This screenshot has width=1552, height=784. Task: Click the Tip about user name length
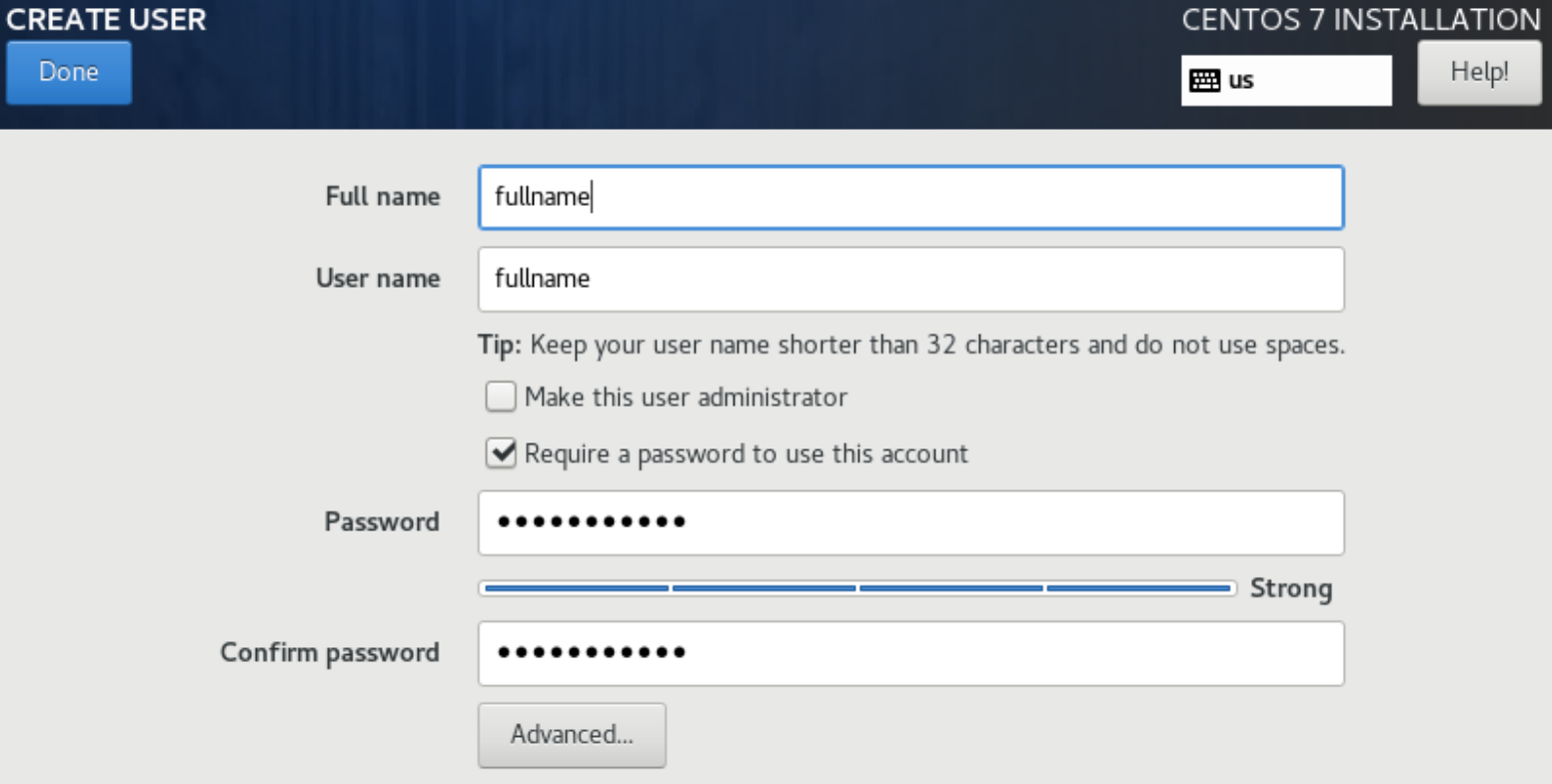tap(911, 346)
